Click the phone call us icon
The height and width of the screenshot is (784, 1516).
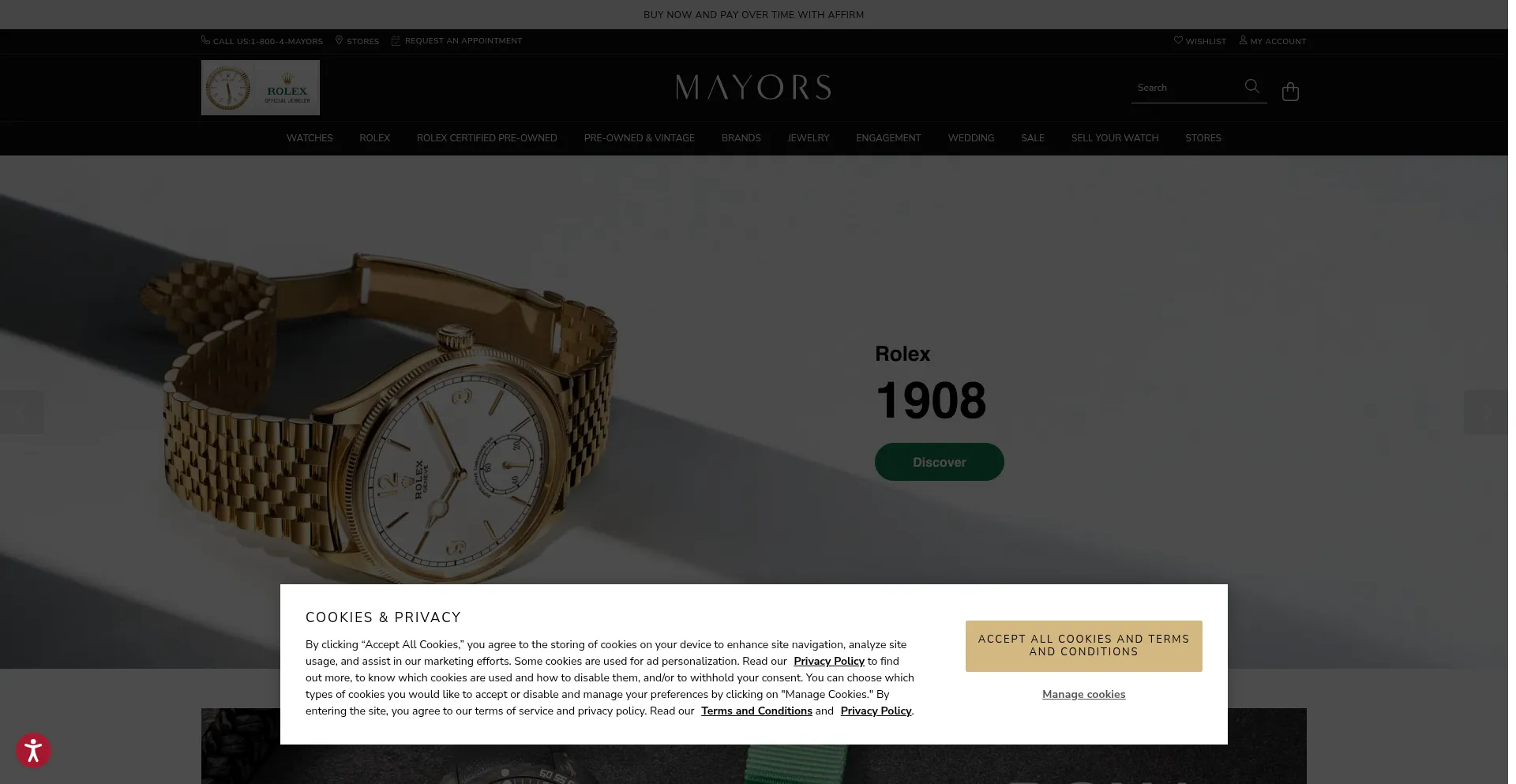205,40
